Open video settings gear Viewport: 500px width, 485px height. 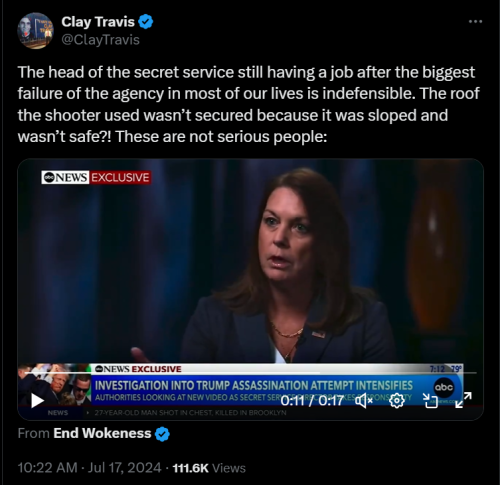pyautogui.click(x=397, y=400)
